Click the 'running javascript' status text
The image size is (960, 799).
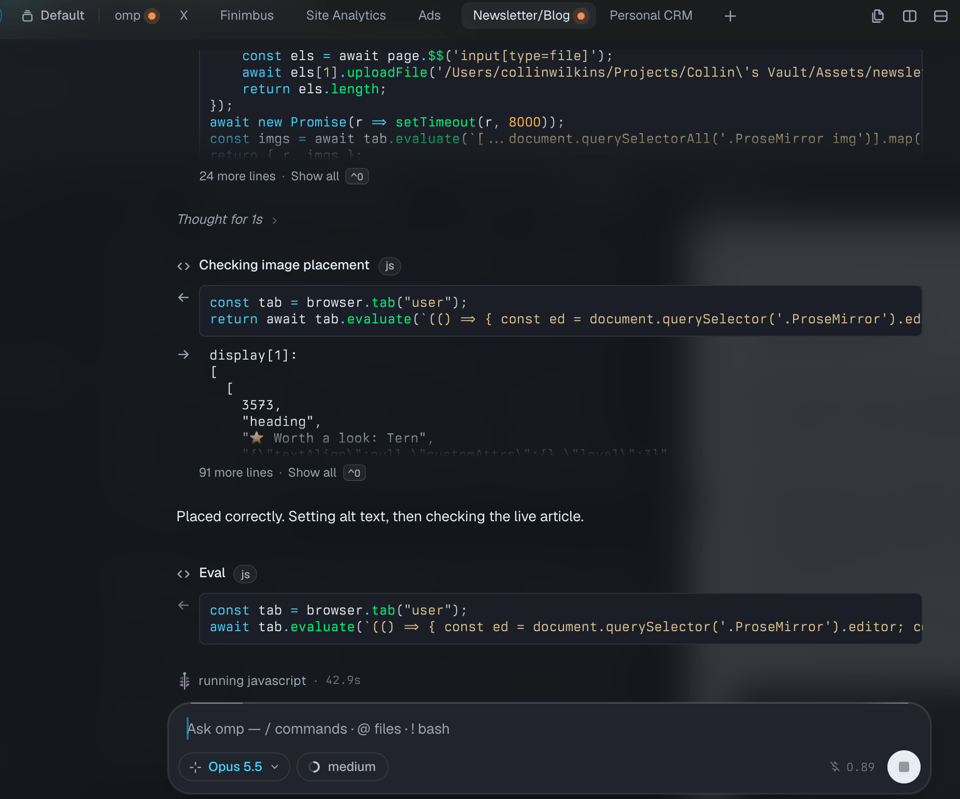click(x=252, y=680)
